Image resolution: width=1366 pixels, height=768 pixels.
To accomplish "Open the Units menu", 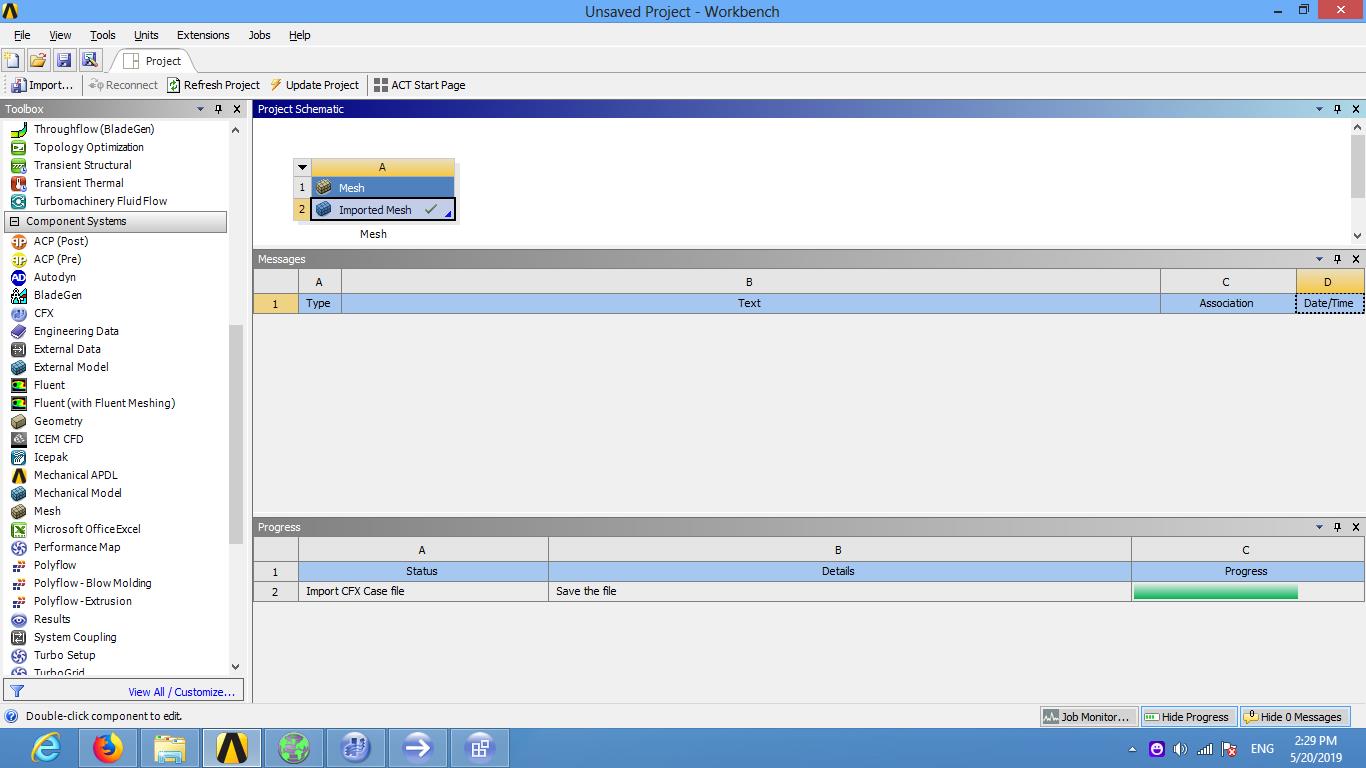I will (x=146, y=35).
